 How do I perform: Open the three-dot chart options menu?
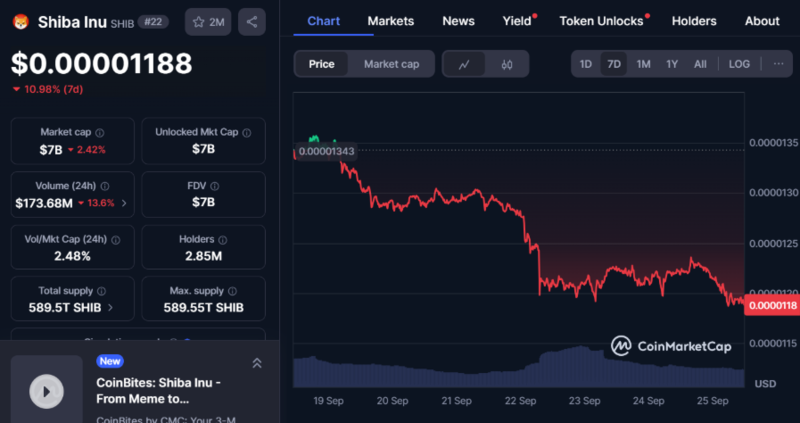pyautogui.click(x=779, y=64)
